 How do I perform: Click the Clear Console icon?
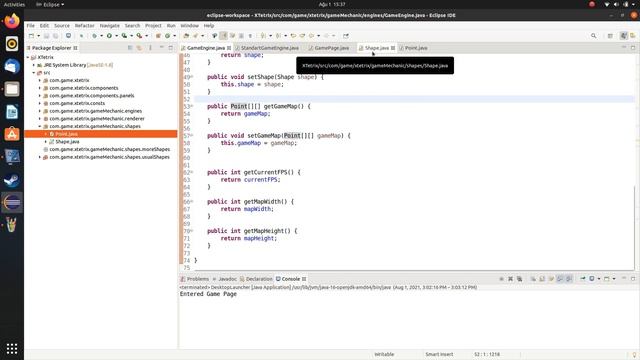533,279
